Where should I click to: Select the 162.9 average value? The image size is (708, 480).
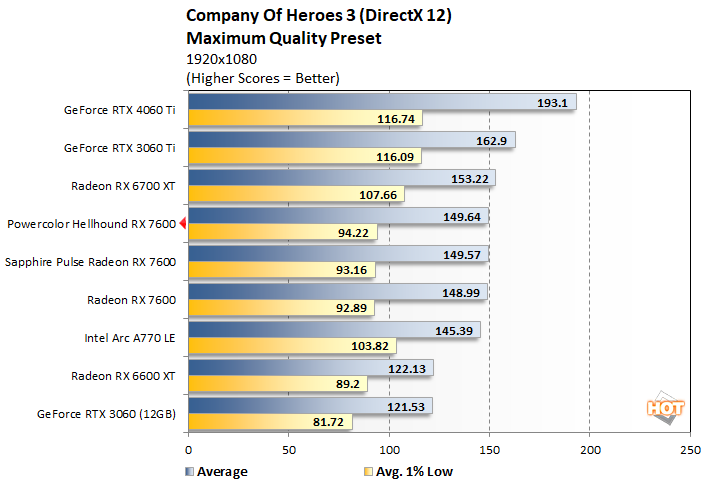click(x=492, y=141)
